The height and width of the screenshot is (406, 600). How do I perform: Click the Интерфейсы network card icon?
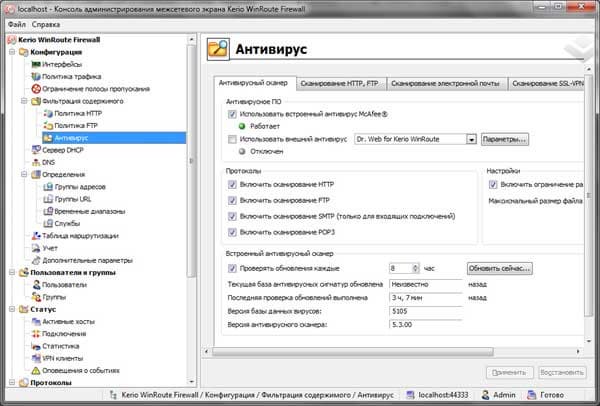coord(36,64)
